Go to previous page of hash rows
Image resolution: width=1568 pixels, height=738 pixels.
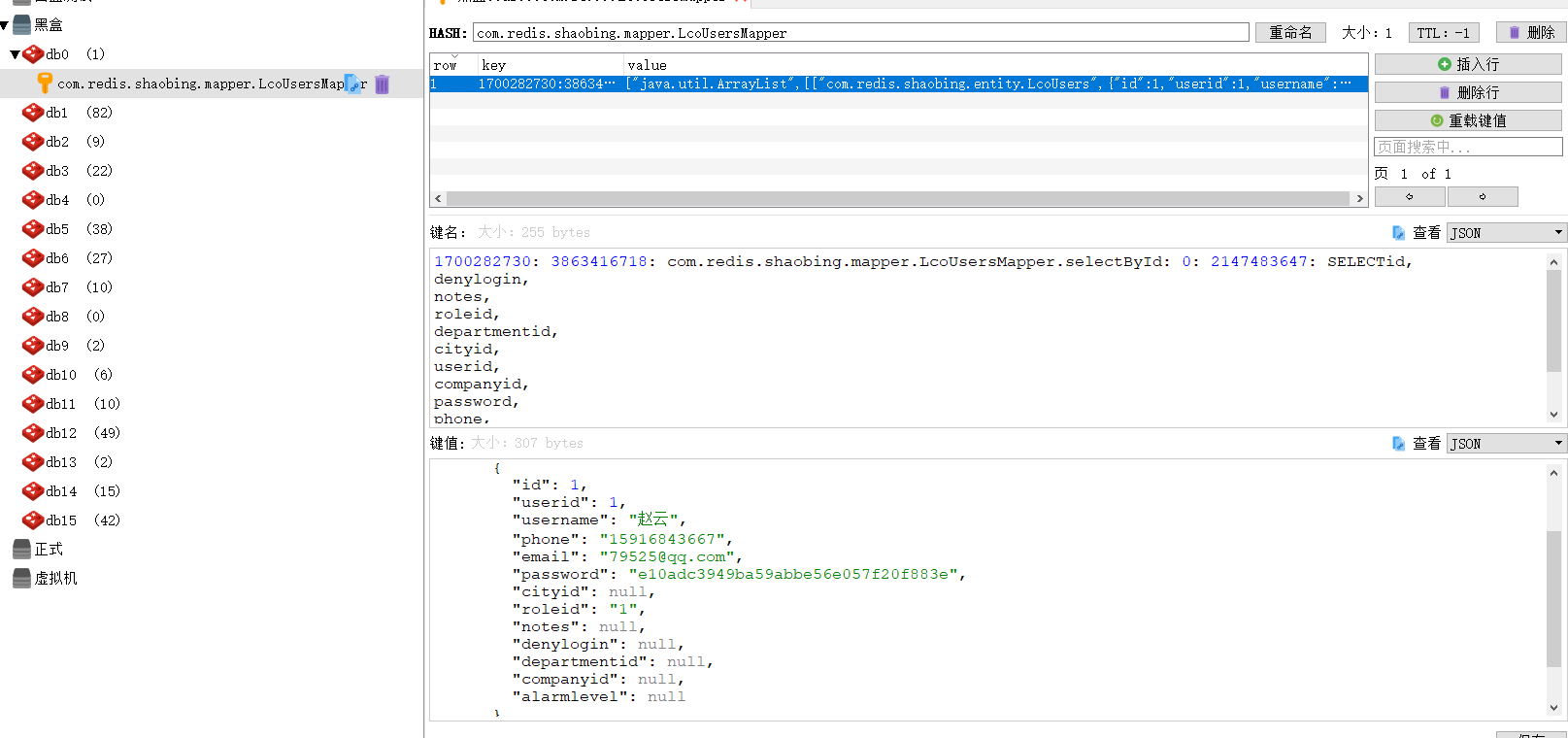point(1410,196)
